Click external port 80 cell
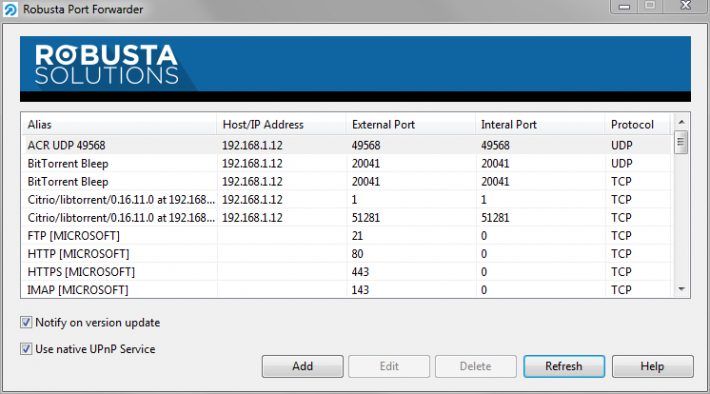710x394 pixels. click(357, 254)
